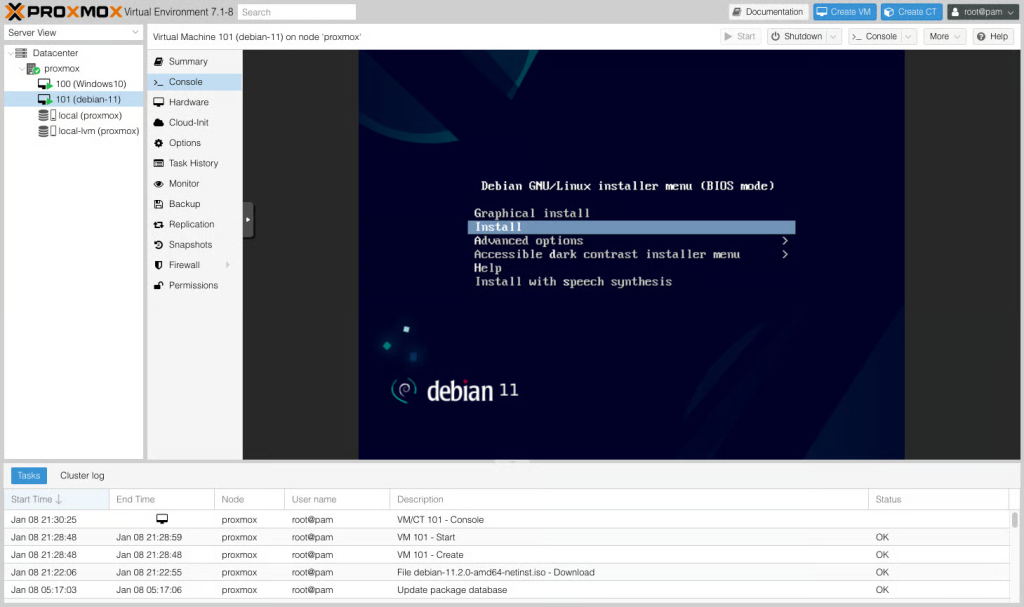Collapse the Datacenter tree node
The width and height of the screenshot is (1024, 607).
click(10, 53)
